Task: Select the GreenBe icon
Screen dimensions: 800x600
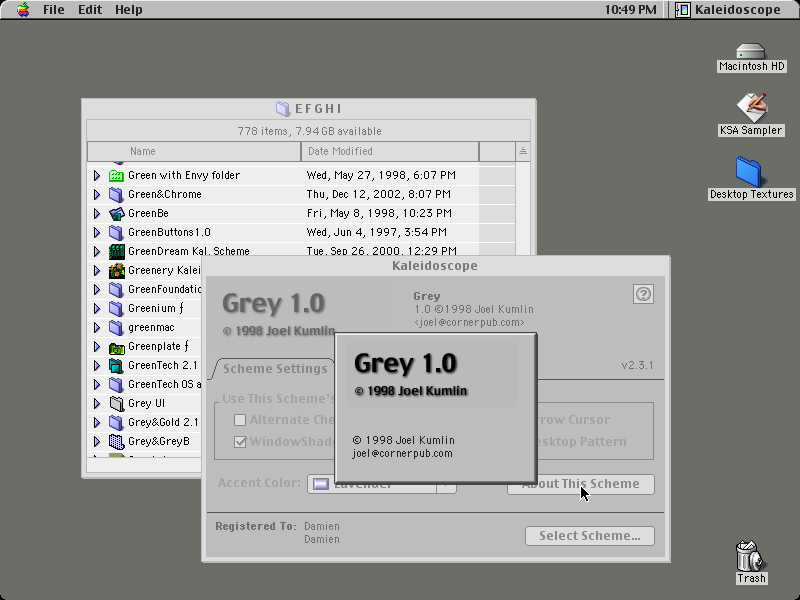Action: click(116, 213)
